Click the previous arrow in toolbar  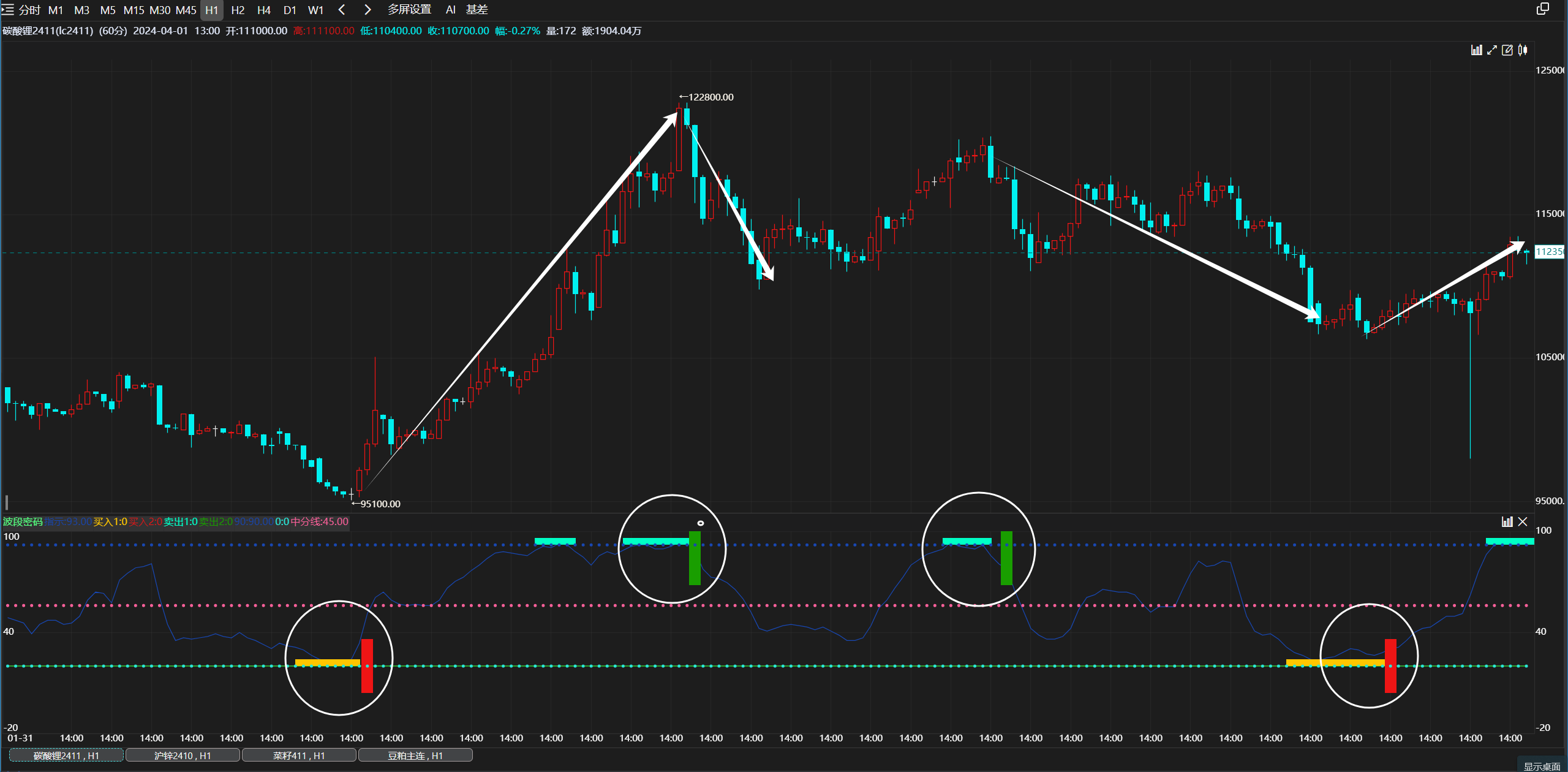(x=342, y=10)
